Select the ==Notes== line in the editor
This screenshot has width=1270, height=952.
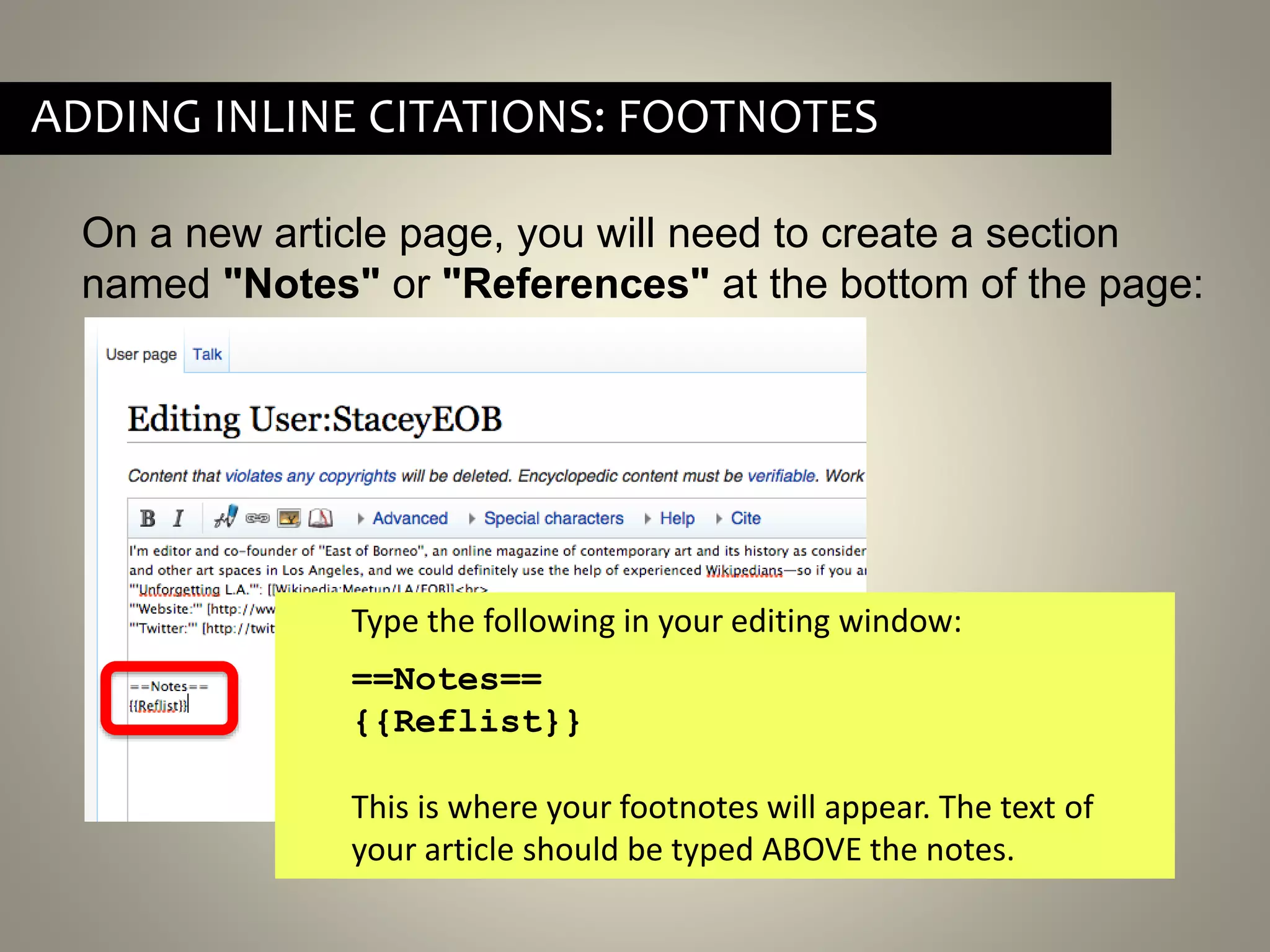(169, 687)
